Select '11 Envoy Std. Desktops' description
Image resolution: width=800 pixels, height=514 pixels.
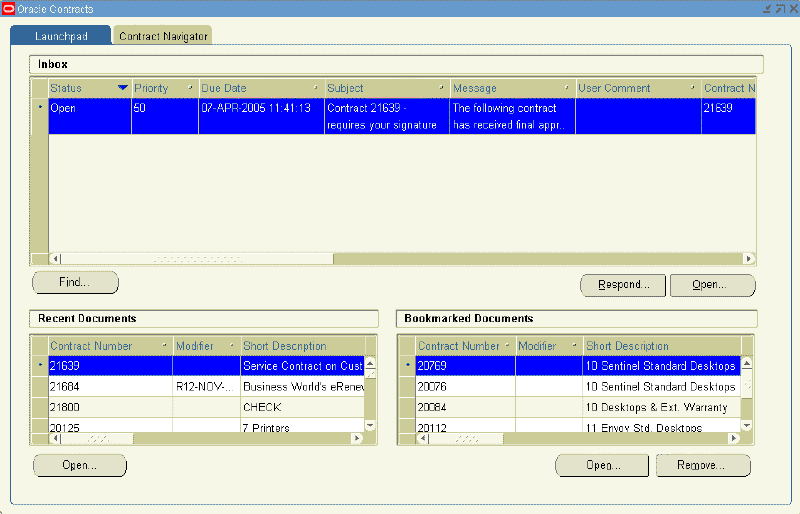coord(662,426)
